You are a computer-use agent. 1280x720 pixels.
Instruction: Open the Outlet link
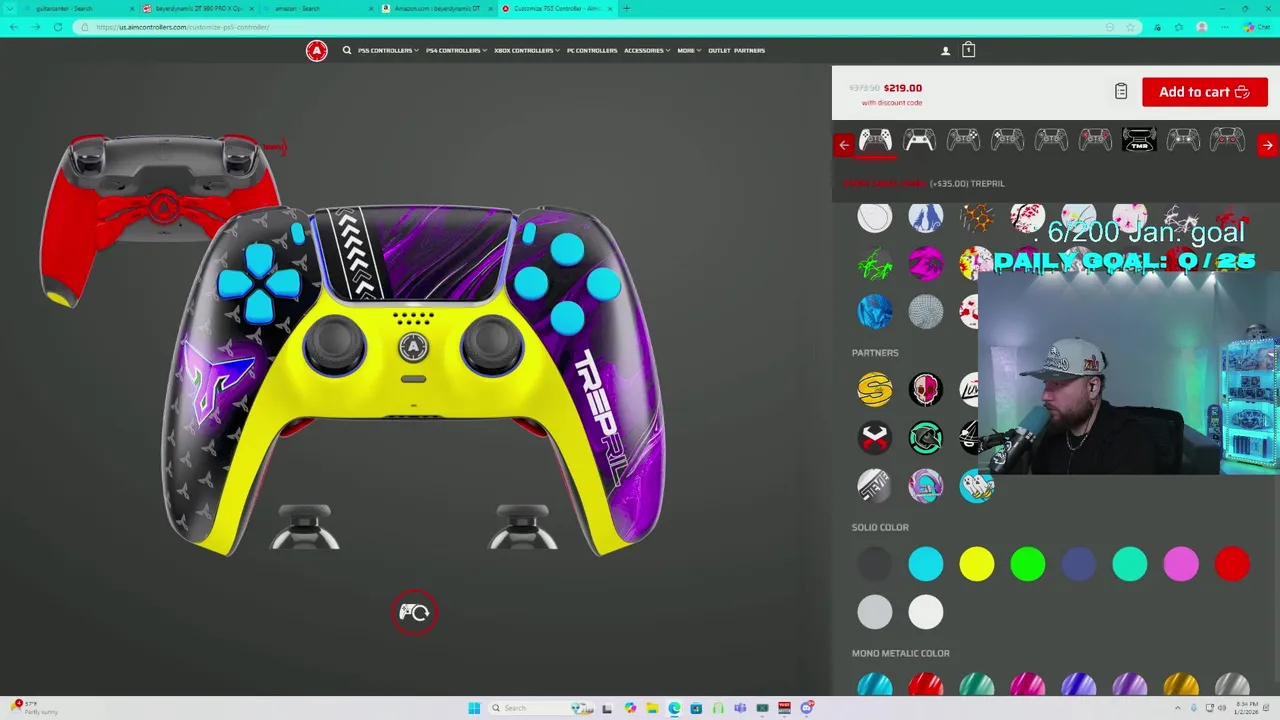tap(719, 50)
